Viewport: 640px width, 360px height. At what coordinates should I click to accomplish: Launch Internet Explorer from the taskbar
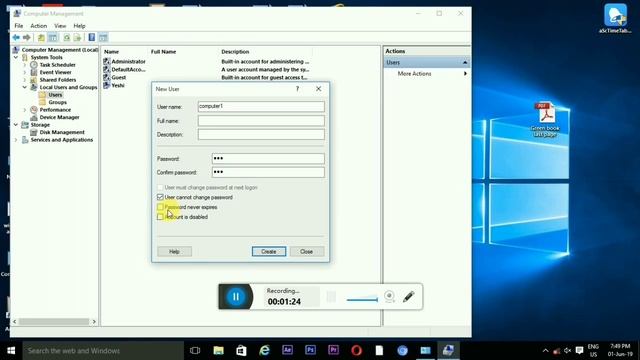[x=264, y=350]
